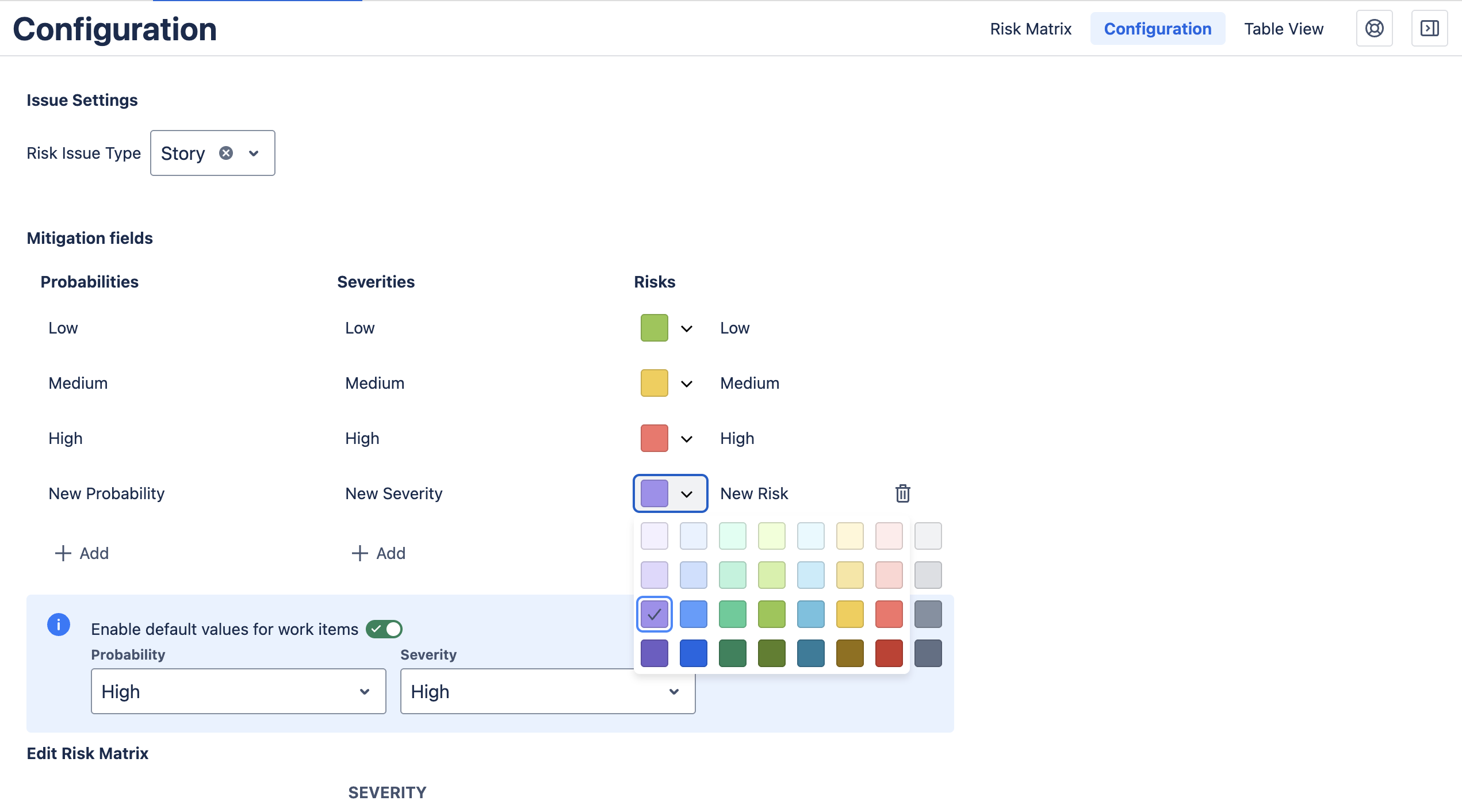This screenshot has width=1462, height=812.
Task: Pick the dark red color swatch
Action: click(x=889, y=653)
